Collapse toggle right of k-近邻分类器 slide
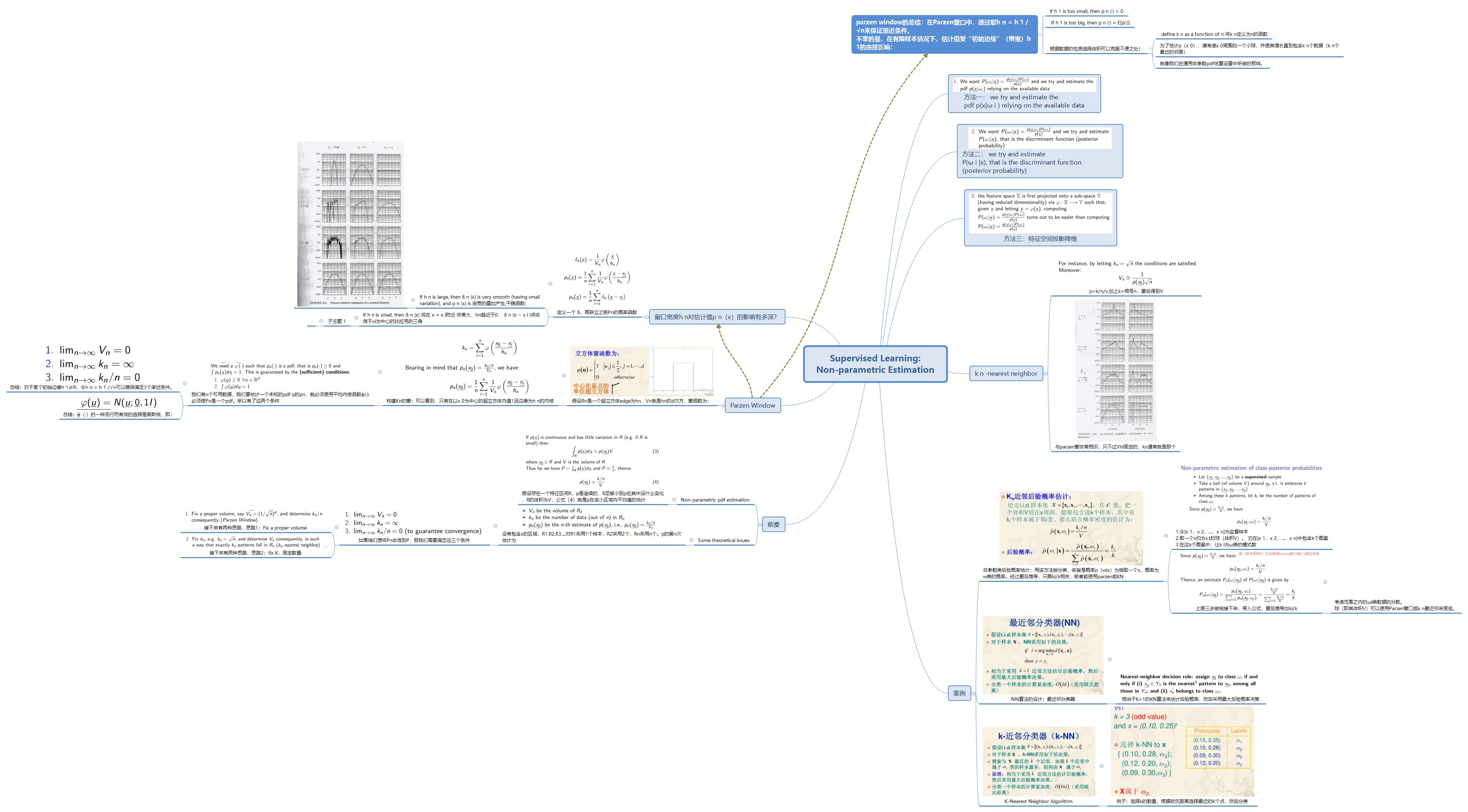 (1101, 766)
